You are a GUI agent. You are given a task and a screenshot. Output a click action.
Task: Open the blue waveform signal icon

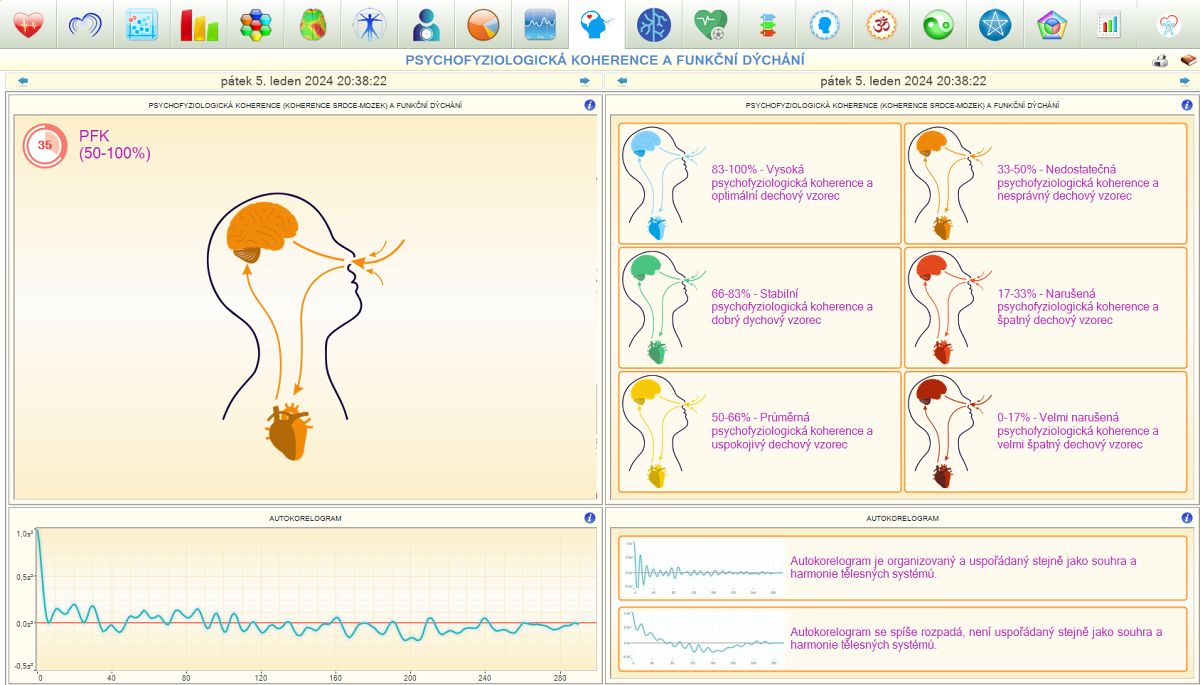point(541,24)
